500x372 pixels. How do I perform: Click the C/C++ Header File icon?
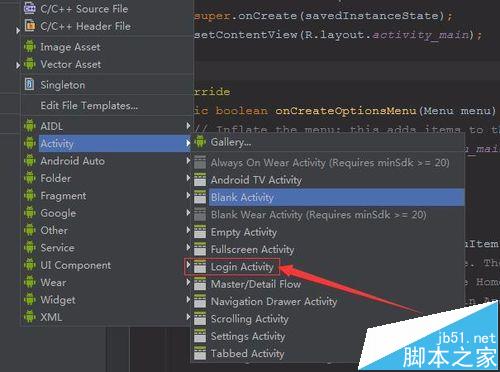click(x=30, y=26)
